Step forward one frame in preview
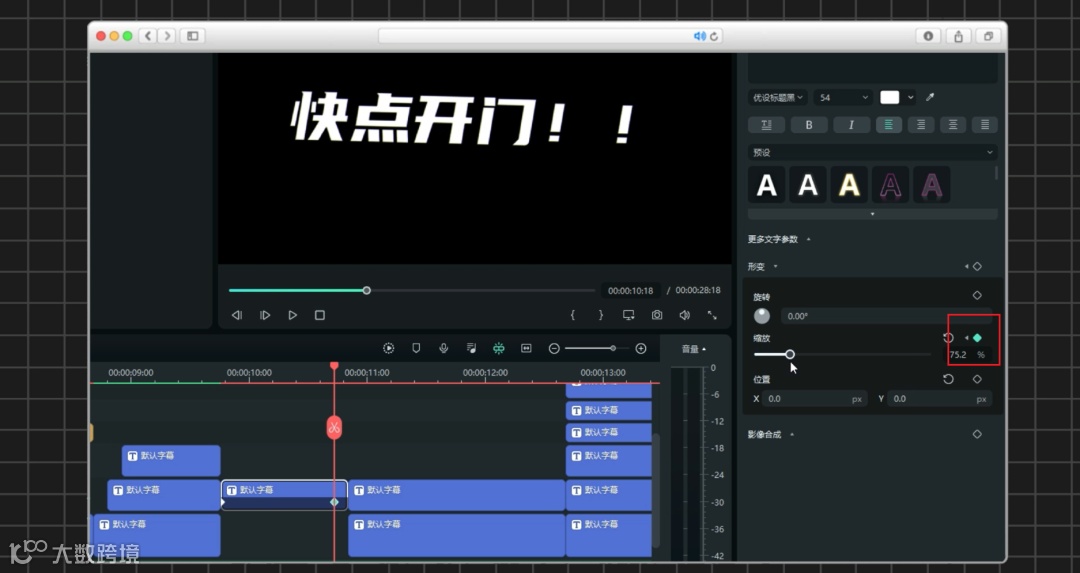Image resolution: width=1080 pixels, height=573 pixels. pos(265,315)
